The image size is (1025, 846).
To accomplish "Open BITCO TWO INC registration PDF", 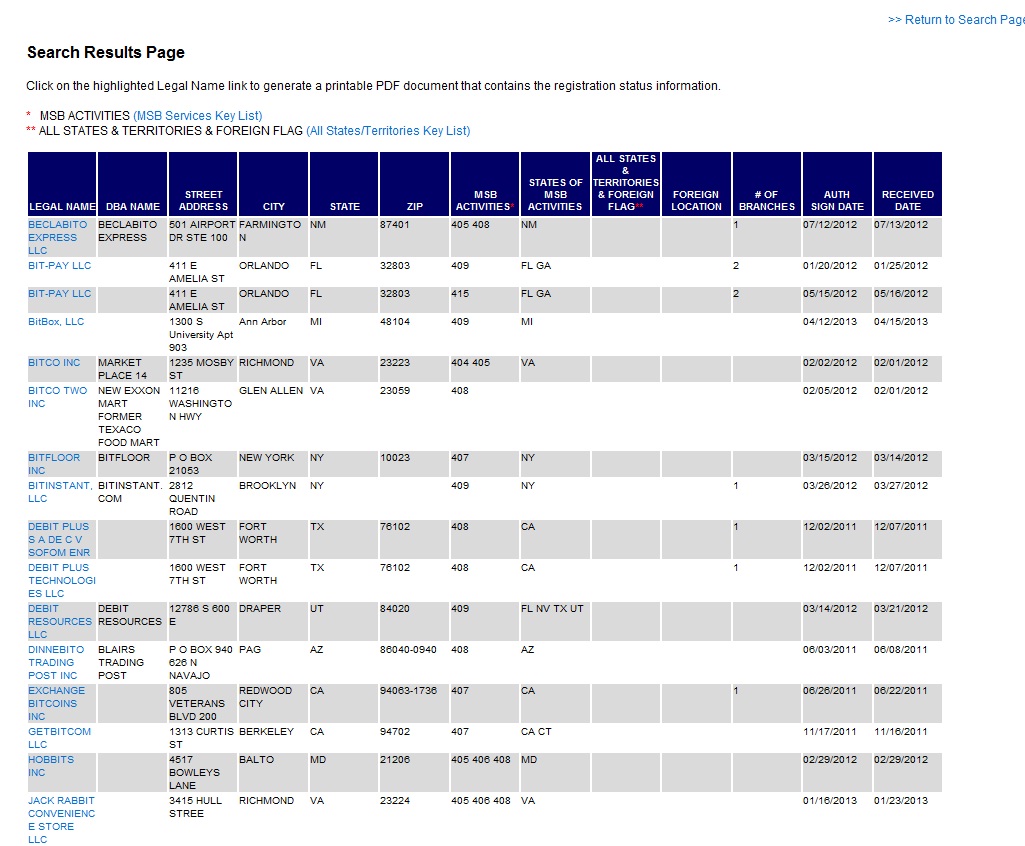I will click(57, 397).
